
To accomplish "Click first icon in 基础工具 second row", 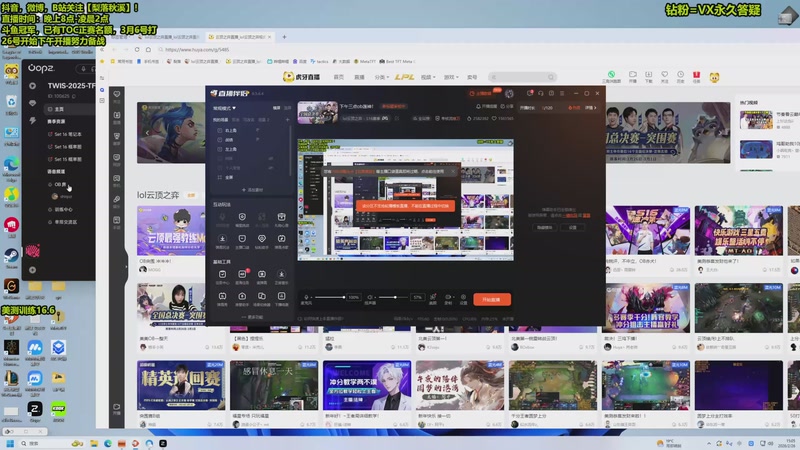I will pos(222,296).
